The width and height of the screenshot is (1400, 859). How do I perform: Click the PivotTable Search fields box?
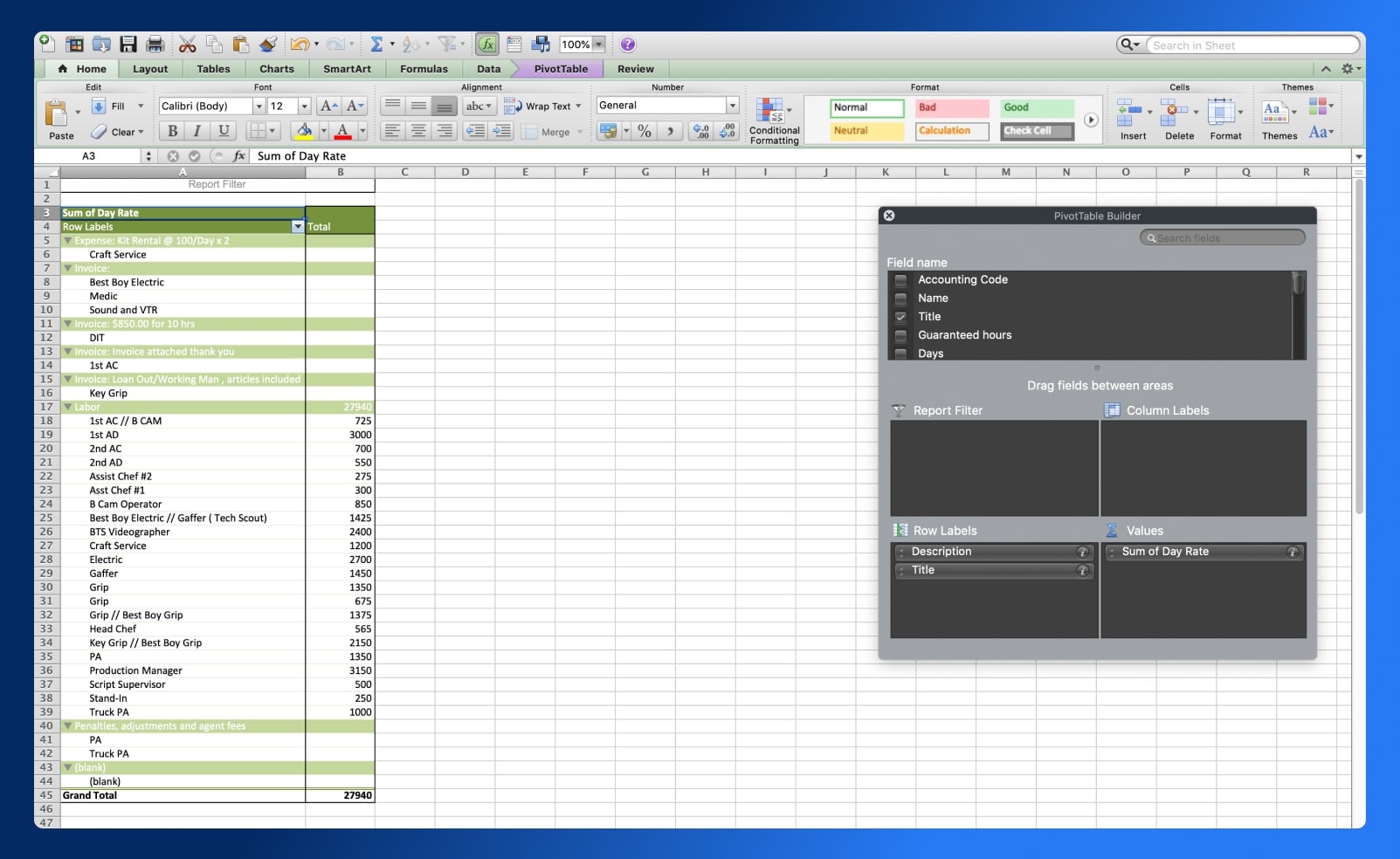(x=1222, y=237)
